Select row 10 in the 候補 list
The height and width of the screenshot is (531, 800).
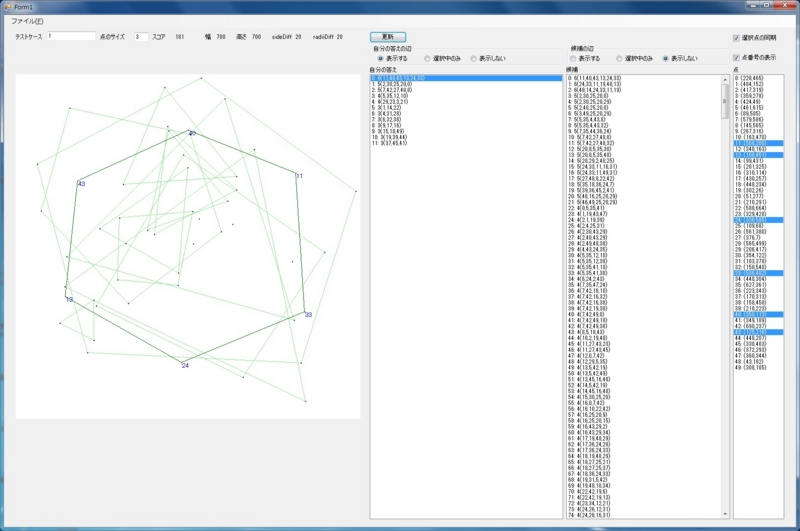644,137
